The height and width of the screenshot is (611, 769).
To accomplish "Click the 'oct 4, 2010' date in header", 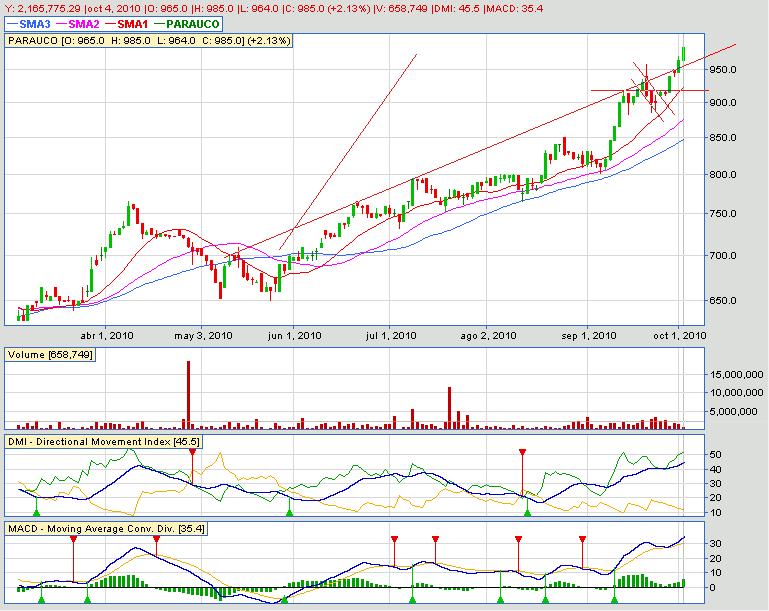I will pos(116,8).
